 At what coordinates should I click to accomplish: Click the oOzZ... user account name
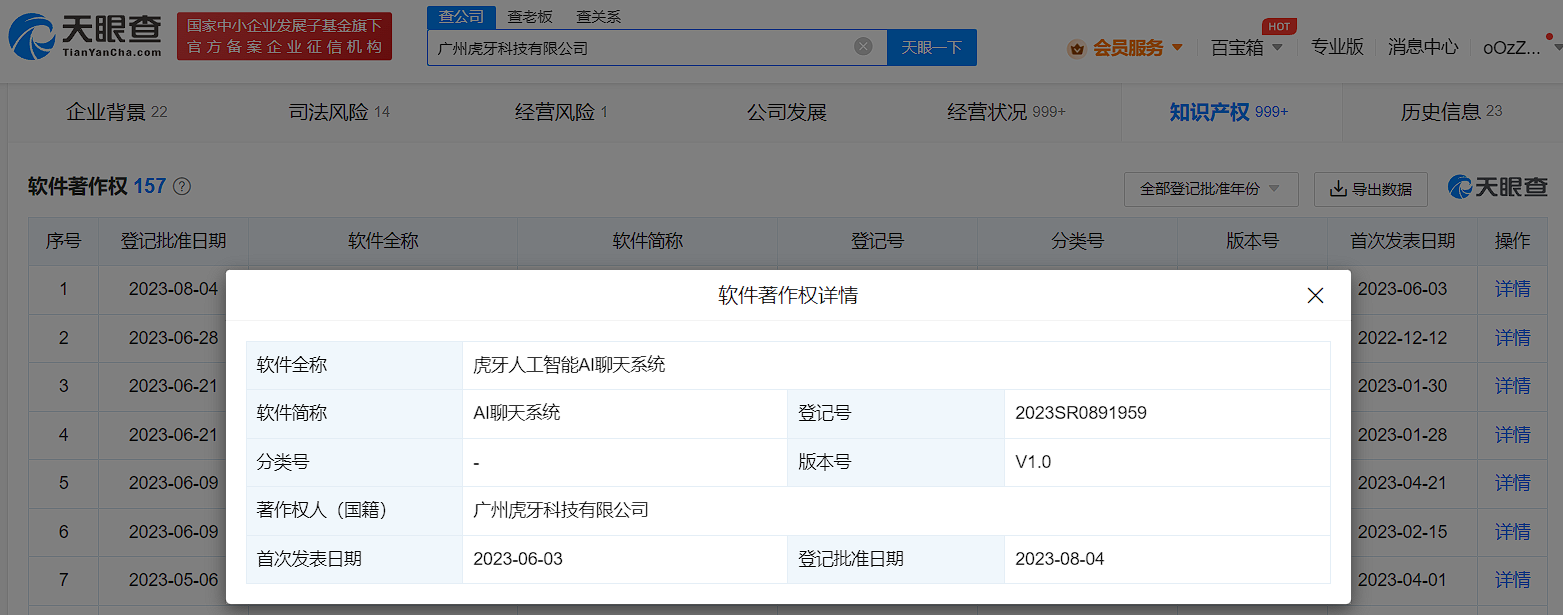[1511, 47]
